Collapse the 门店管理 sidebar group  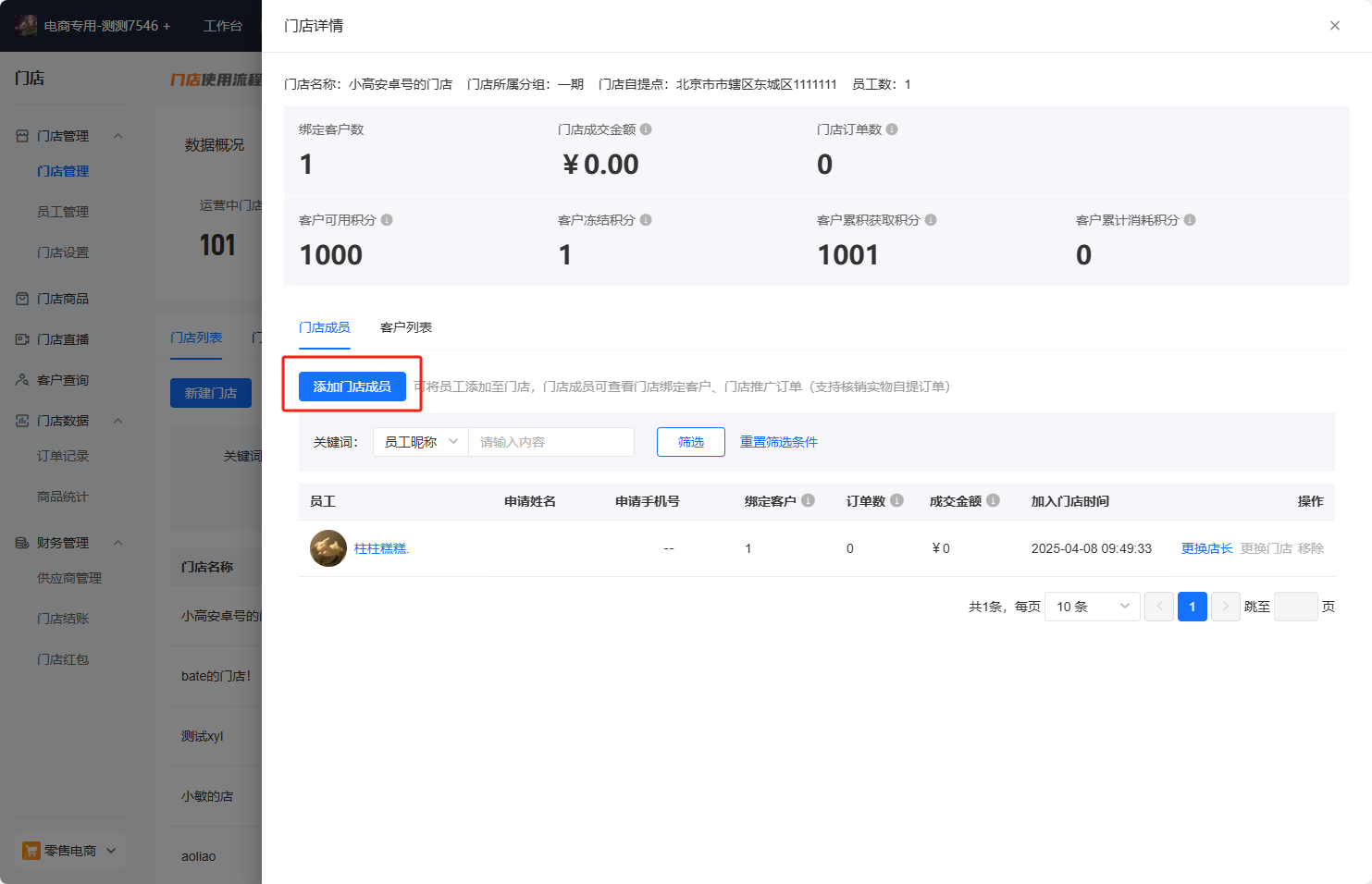[118, 136]
